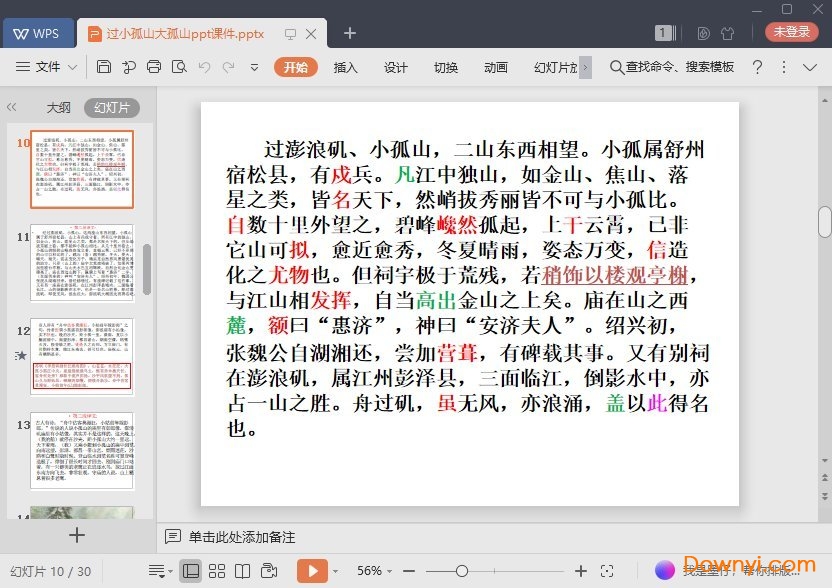Switch panel to 大纲 outline view
Viewport: 832px width, 588px height.
(58, 107)
